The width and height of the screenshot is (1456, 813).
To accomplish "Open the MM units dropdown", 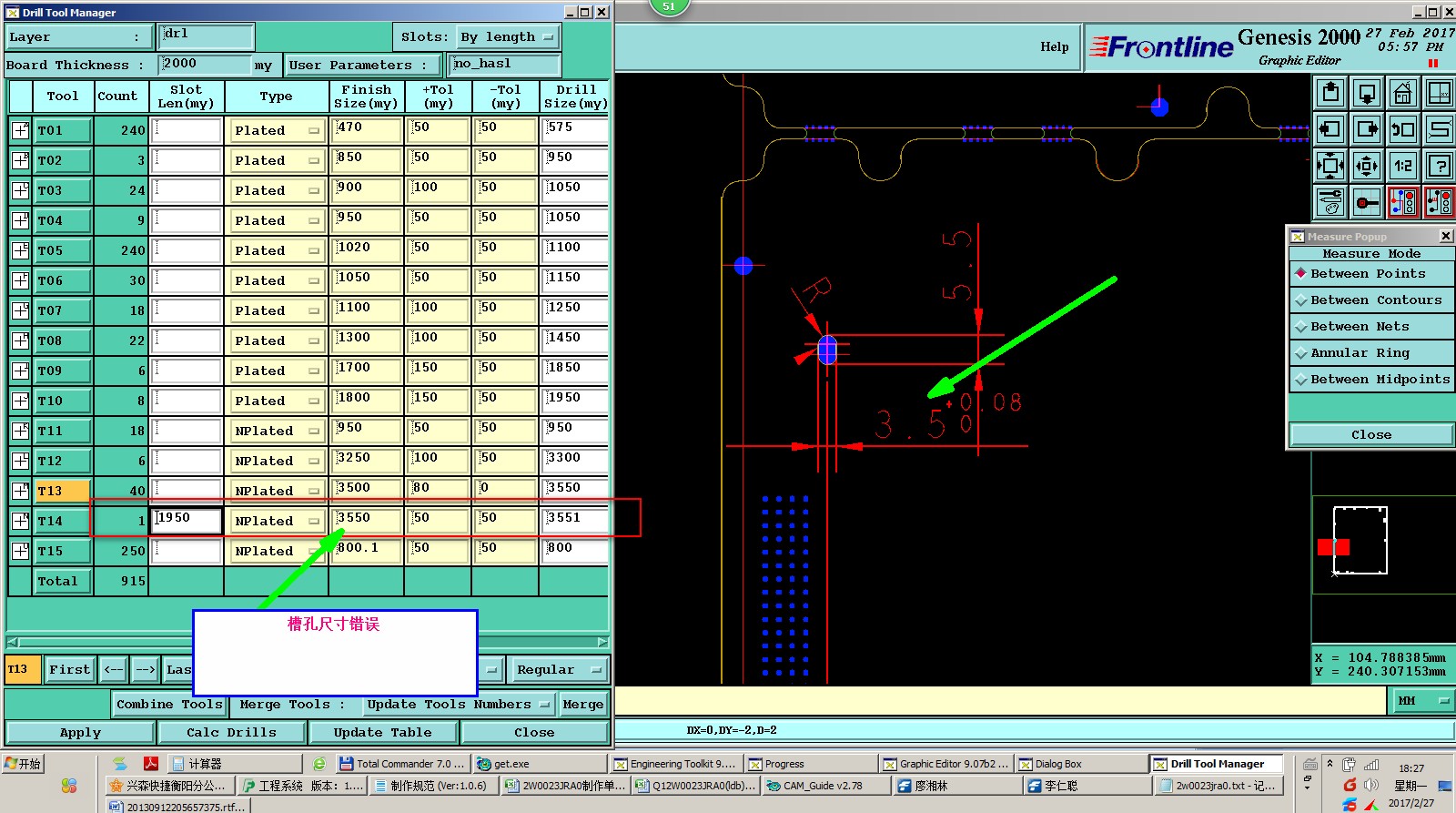I will coord(1422,701).
